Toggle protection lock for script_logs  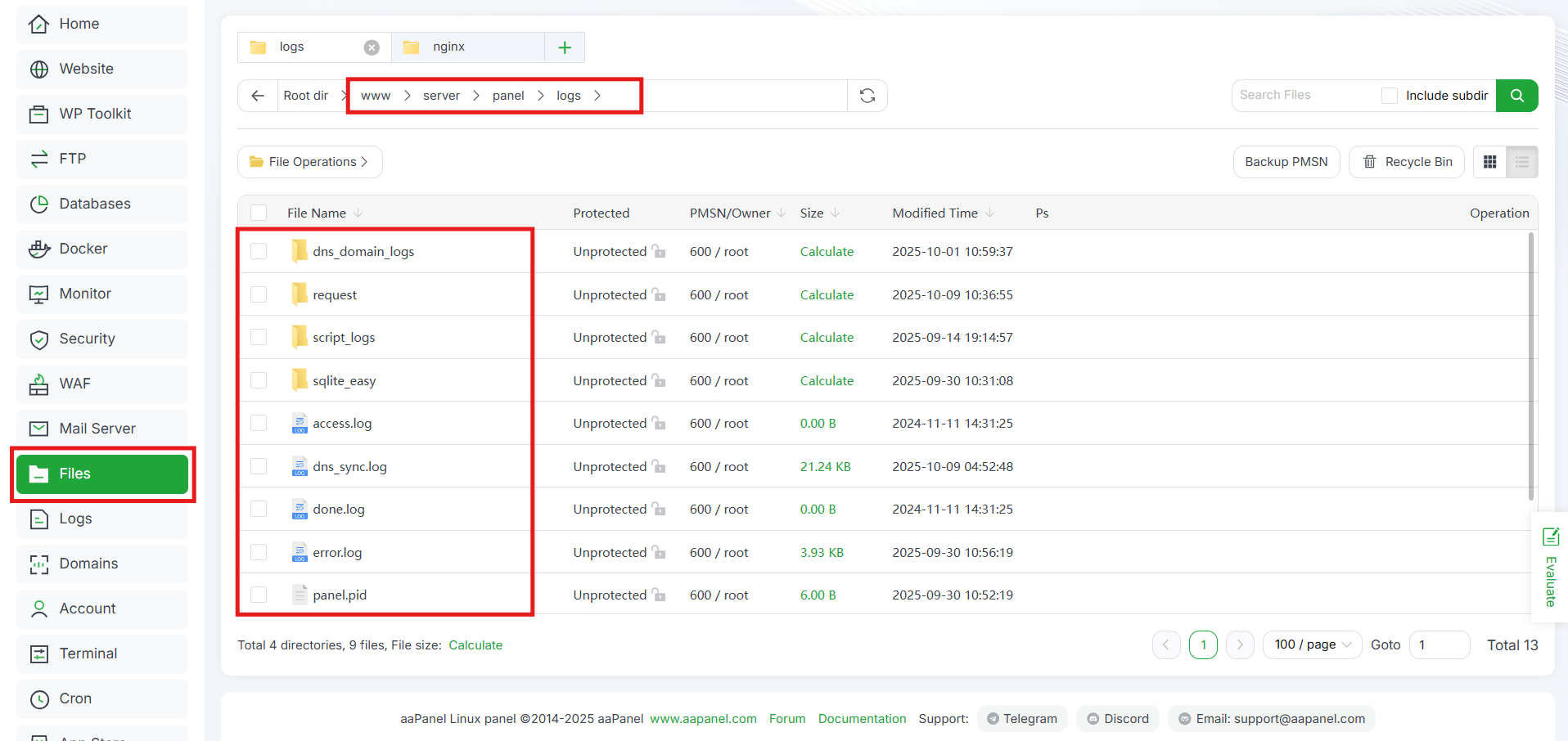point(659,337)
